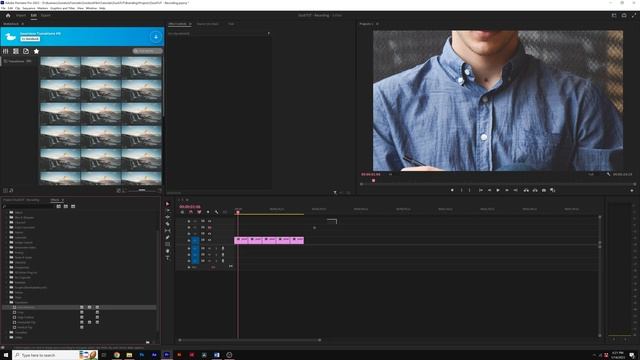Select the Track Select Forward tool
The height and width of the screenshot is (360, 640).
(167, 211)
